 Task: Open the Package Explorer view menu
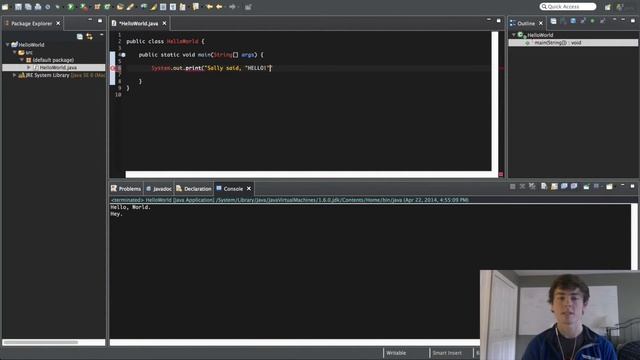click(101, 36)
